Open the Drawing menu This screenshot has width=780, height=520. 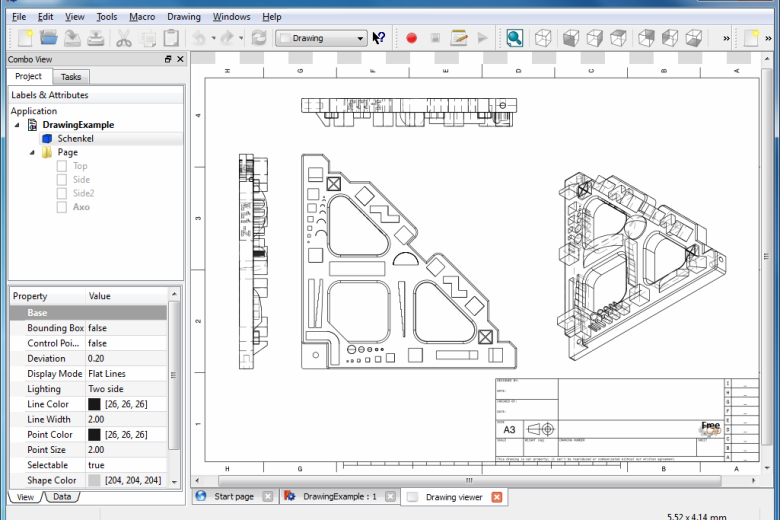pos(184,17)
